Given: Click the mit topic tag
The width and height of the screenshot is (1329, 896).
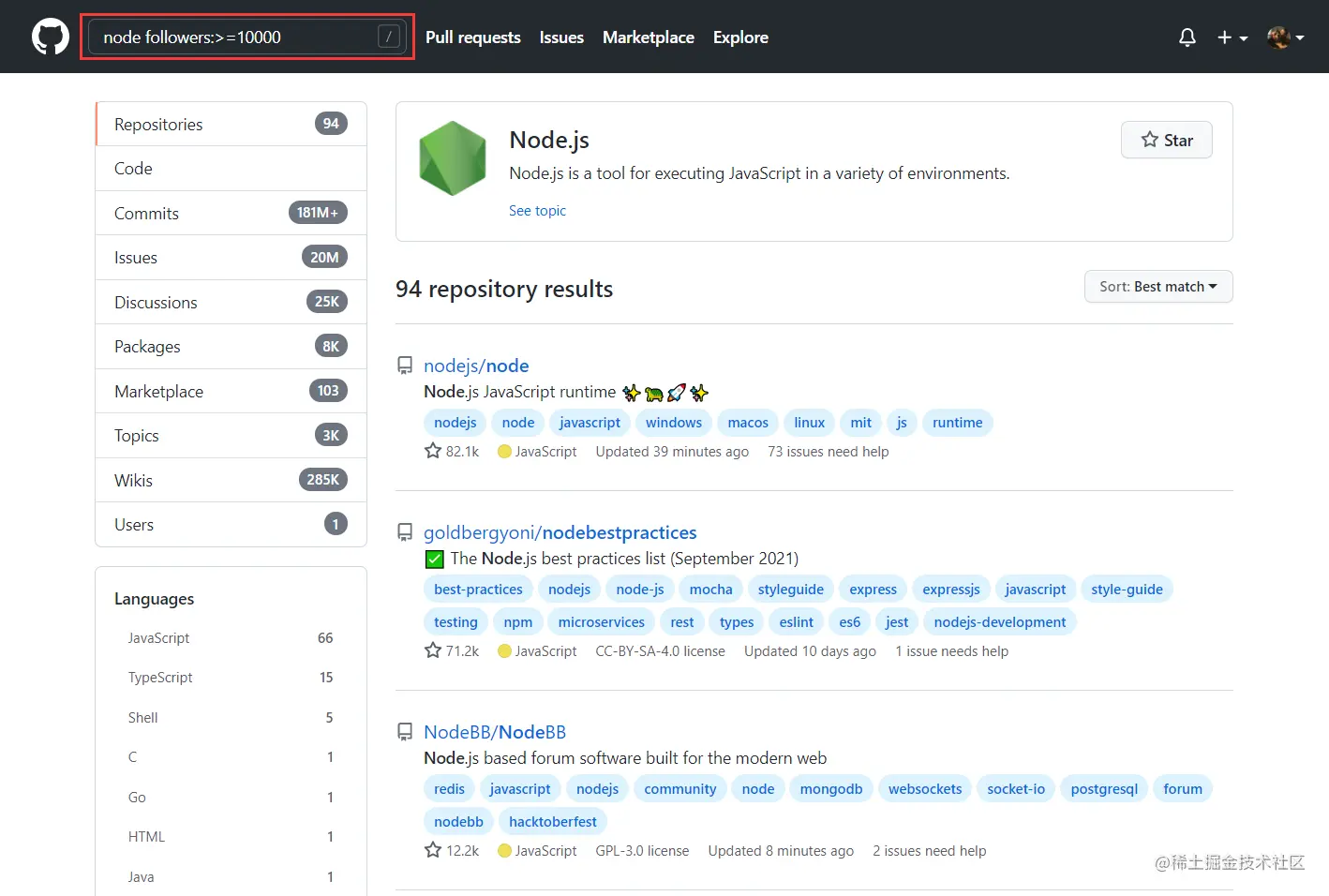Looking at the screenshot, I should pos(861,423).
